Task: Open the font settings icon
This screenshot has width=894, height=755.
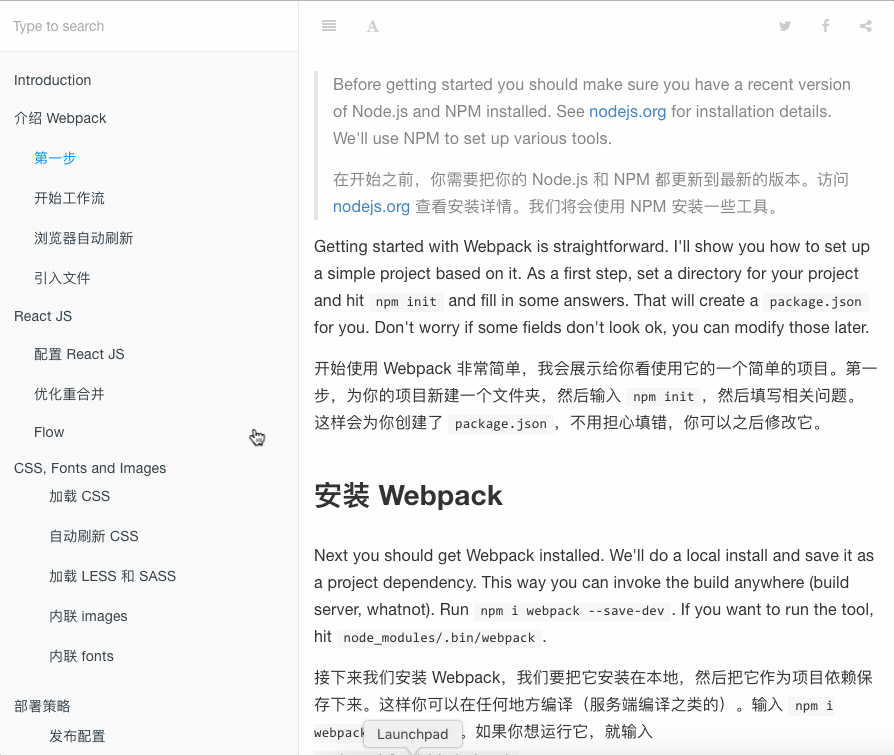Action: [372, 26]
